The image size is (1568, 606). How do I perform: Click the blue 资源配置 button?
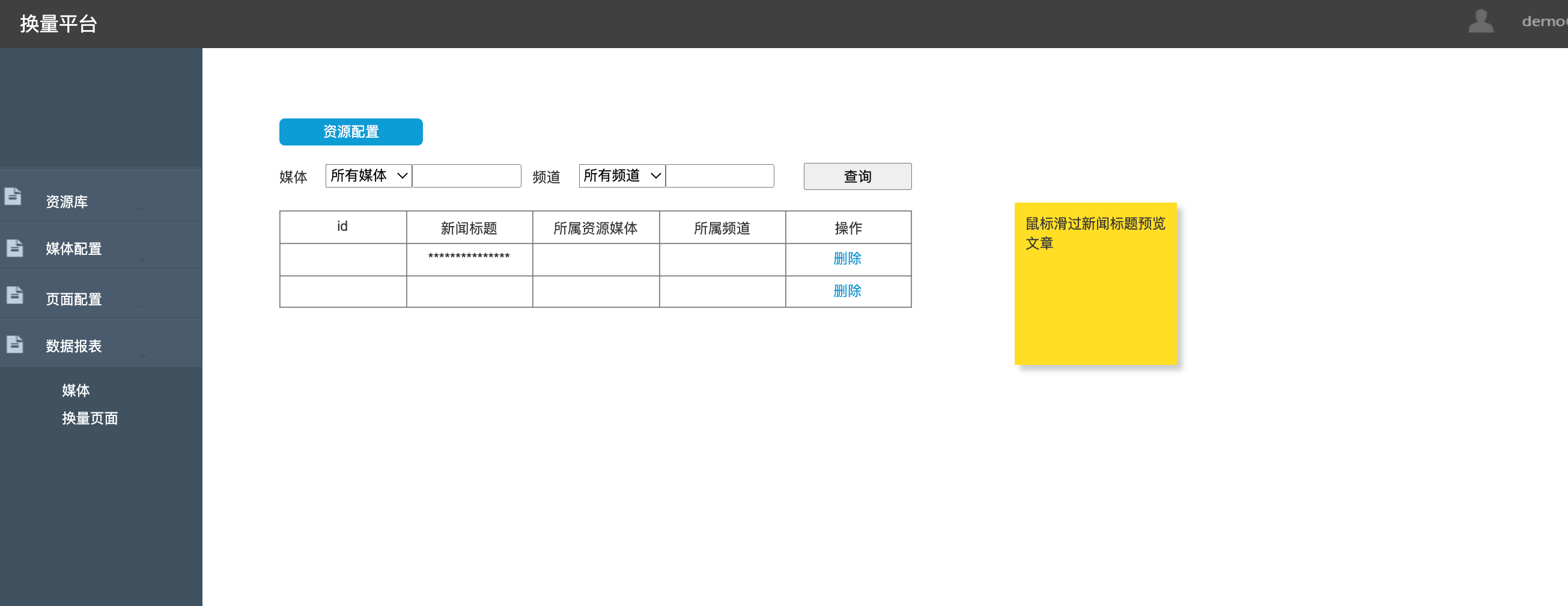point(351,132)
